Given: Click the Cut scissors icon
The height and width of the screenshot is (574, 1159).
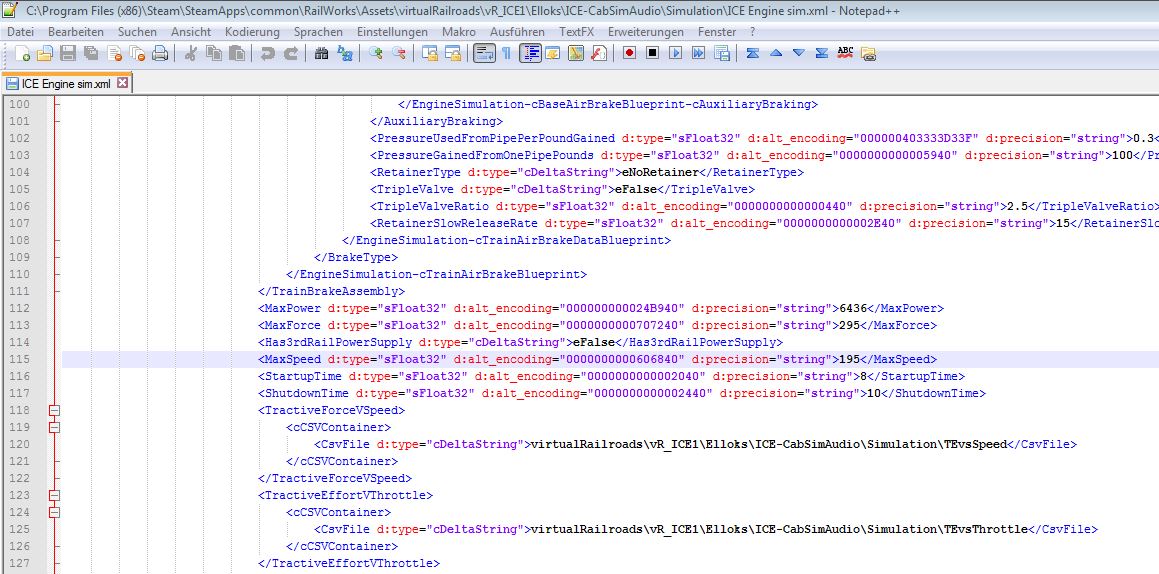Looking at the screenshot, I should coord(190,53).
